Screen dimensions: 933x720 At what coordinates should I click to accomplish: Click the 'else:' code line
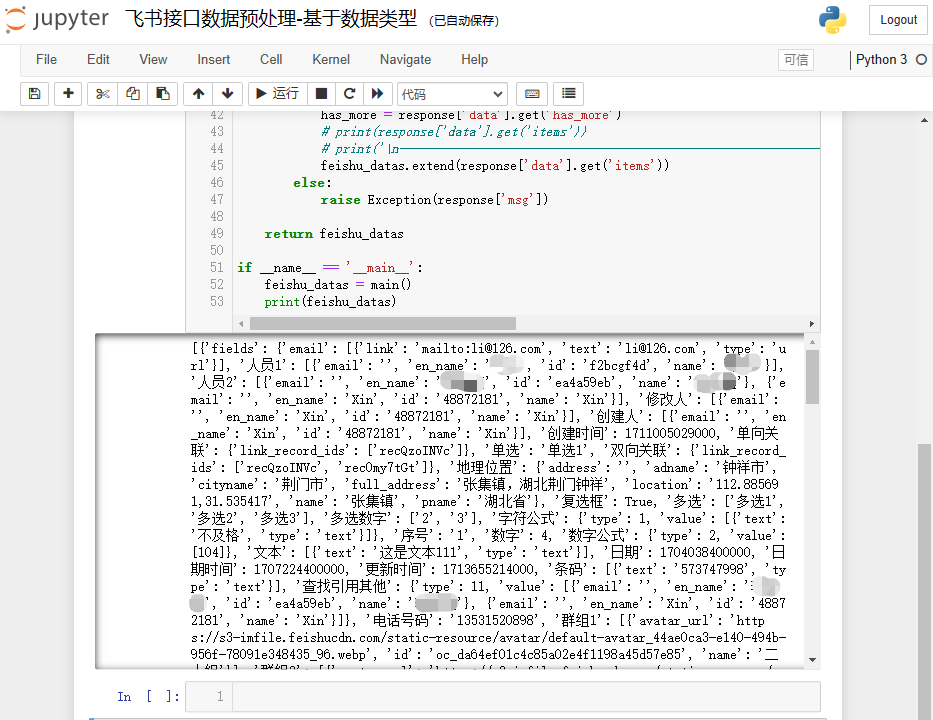pyautogui.click(x=312, y=183)
